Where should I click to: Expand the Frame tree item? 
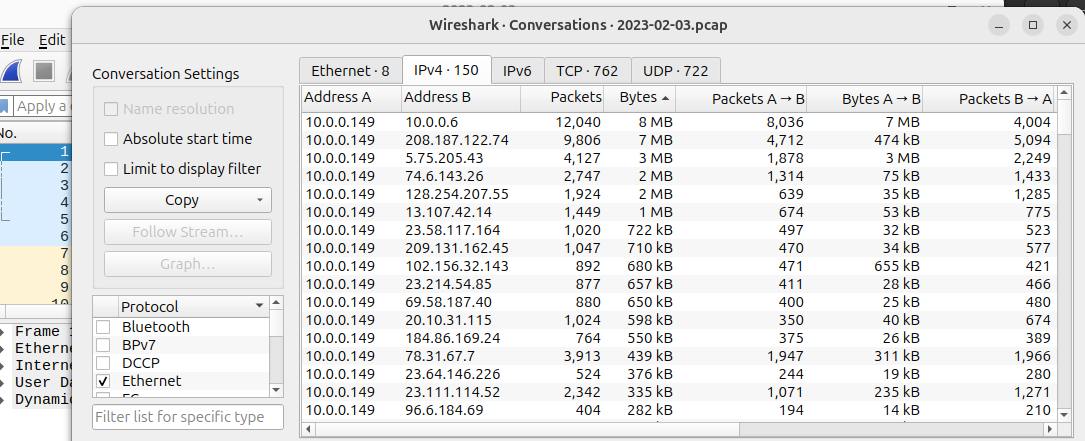point(3,332)
